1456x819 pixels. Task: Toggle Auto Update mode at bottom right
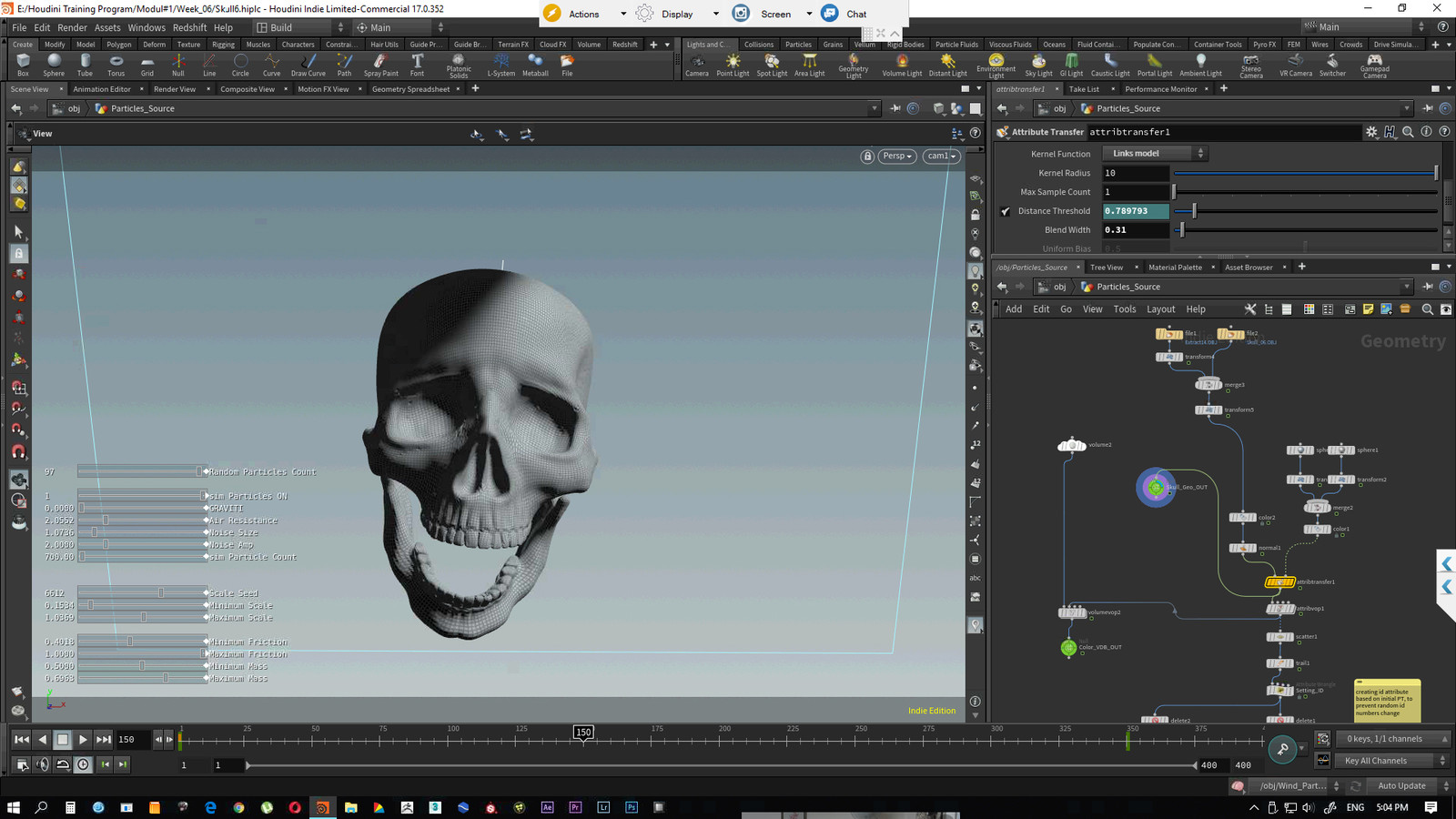pyautogui.click(x=1402, y=785)
